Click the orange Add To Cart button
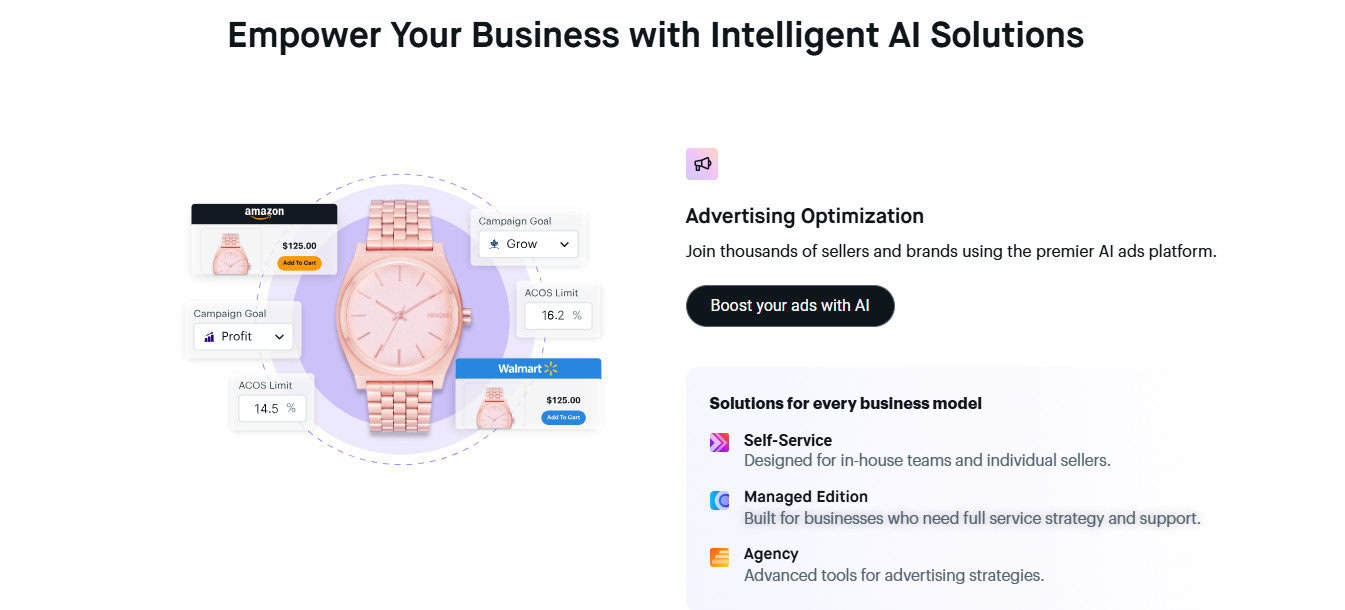1345x610 pixels. tap(299, 263)
